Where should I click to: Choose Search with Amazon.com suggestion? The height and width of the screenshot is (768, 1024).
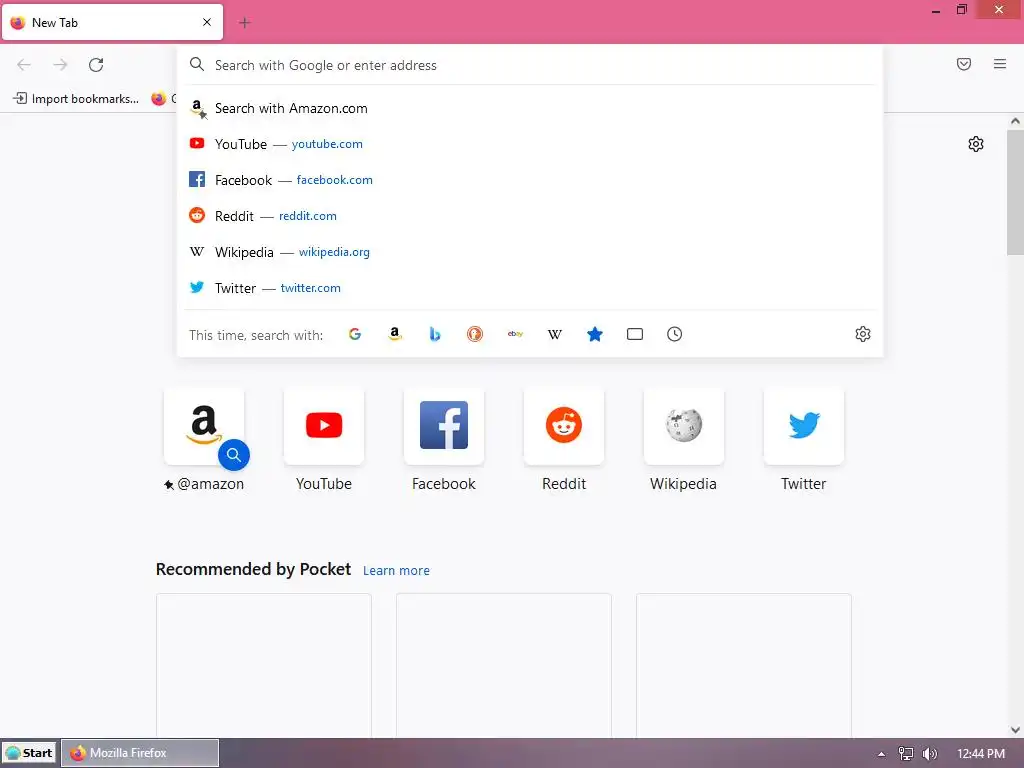530,108
